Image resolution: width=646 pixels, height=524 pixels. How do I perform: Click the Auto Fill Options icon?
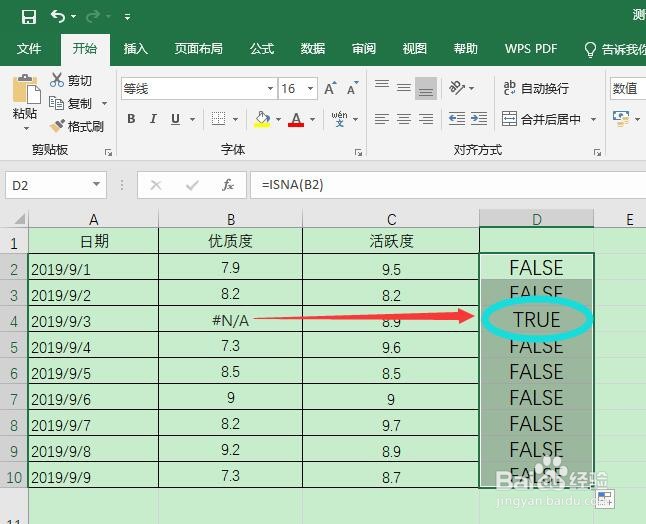pyautogui.click(x=604, y=498)
